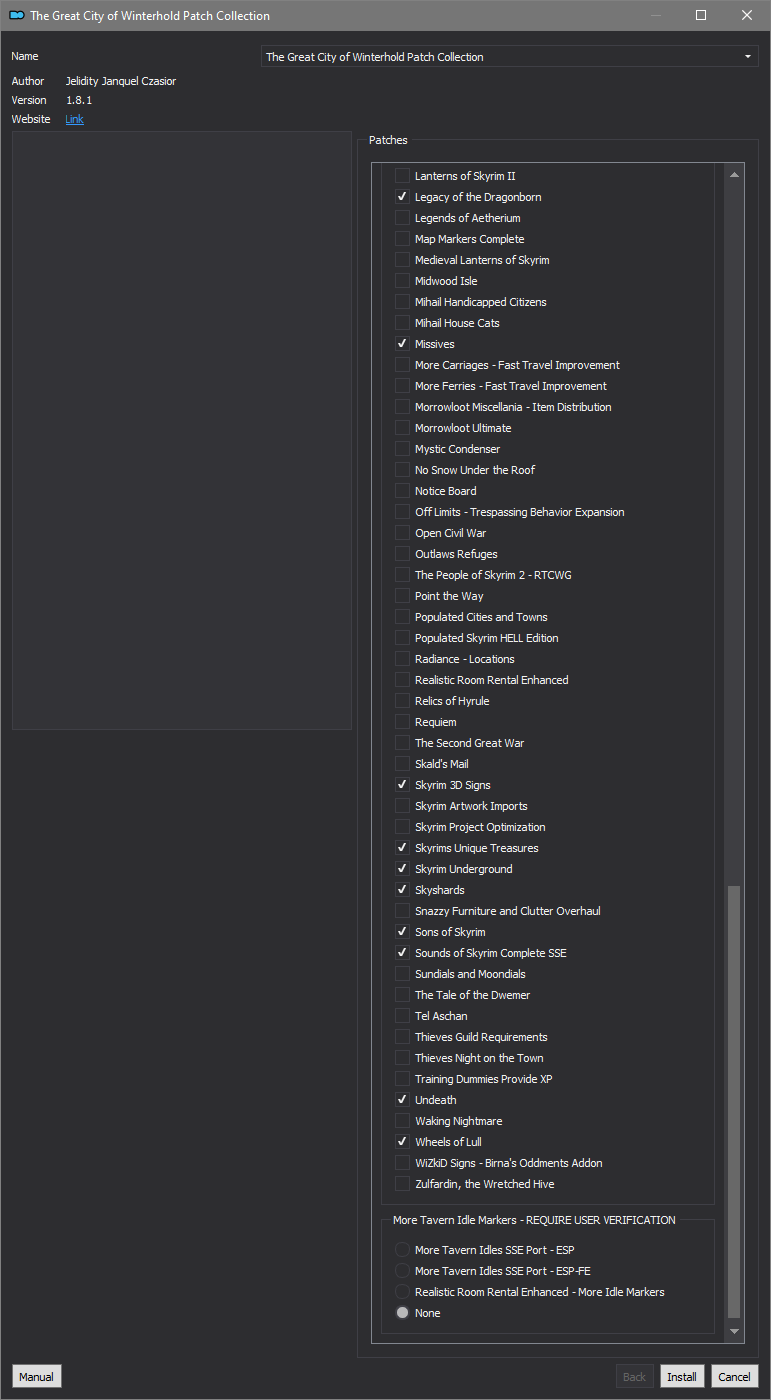Enable Realistic Room Rental Enhanced checkbox
The height and width of the screenshot is (1400, 771).
(402, 680)
